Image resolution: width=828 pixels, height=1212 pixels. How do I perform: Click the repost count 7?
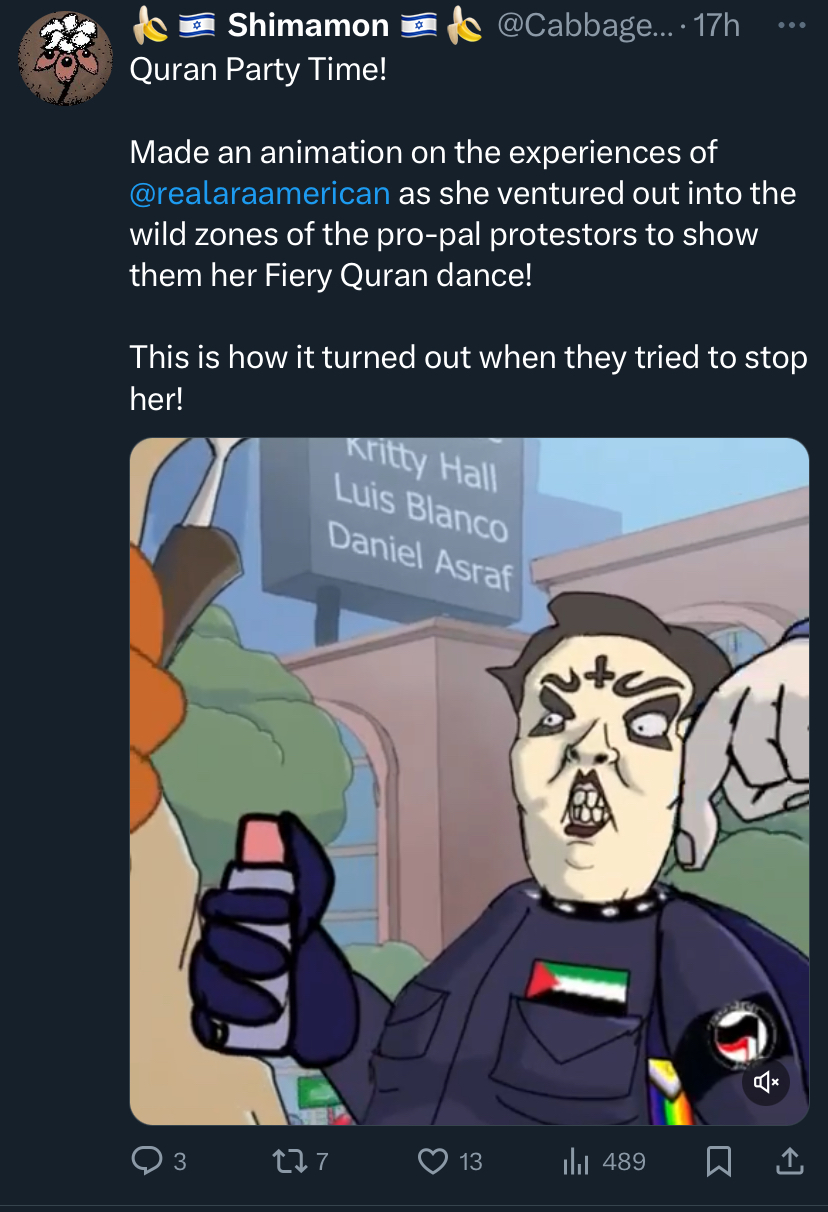coord(322,1161)
